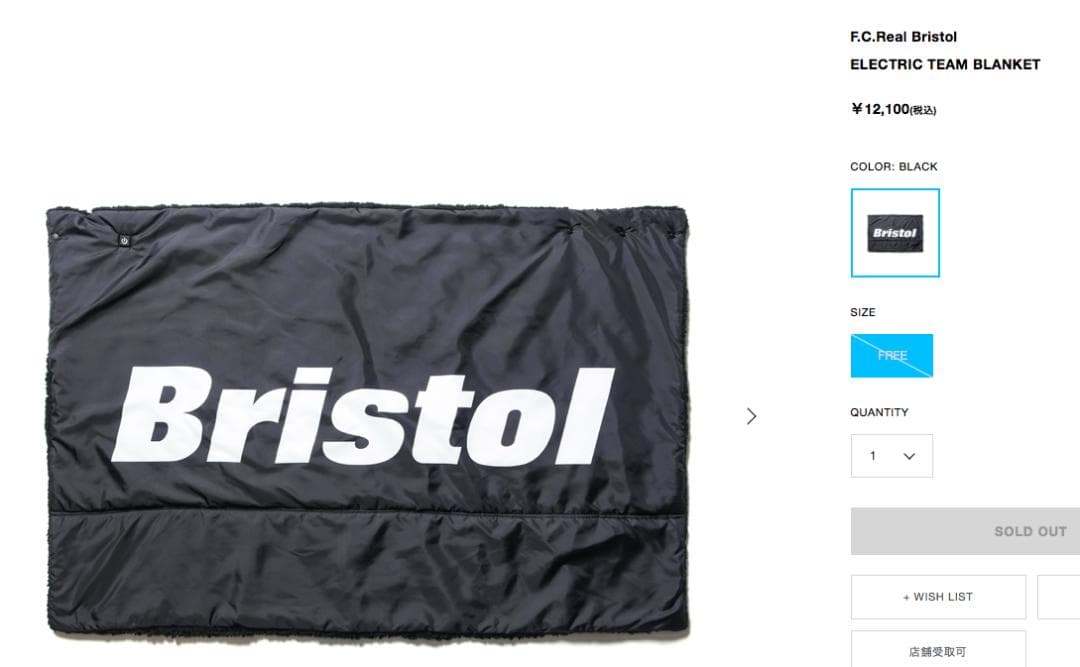
Task: Click the SIZE heading label
Action: click(862, 312)
